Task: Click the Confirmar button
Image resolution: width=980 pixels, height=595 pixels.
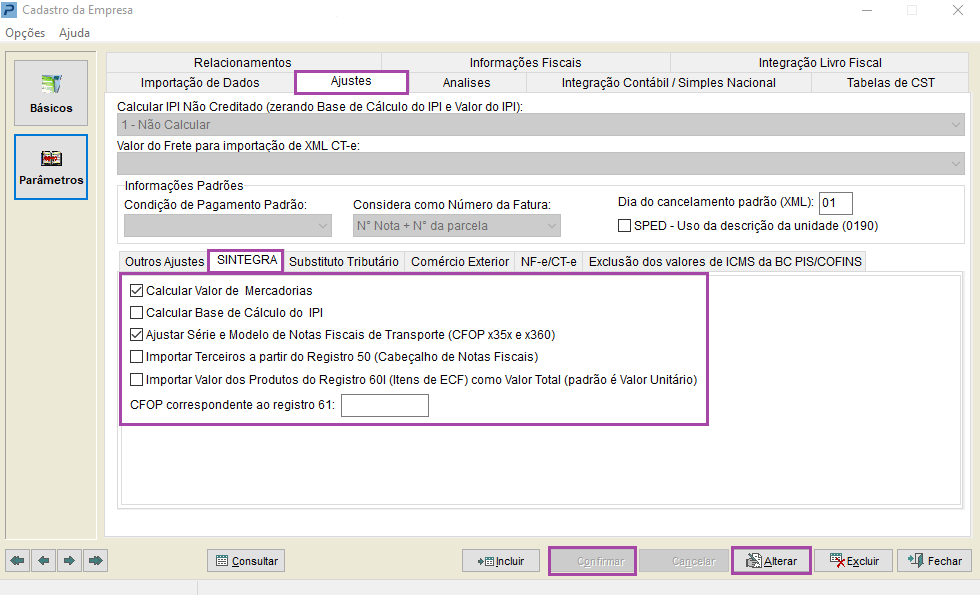Action: 592,561
